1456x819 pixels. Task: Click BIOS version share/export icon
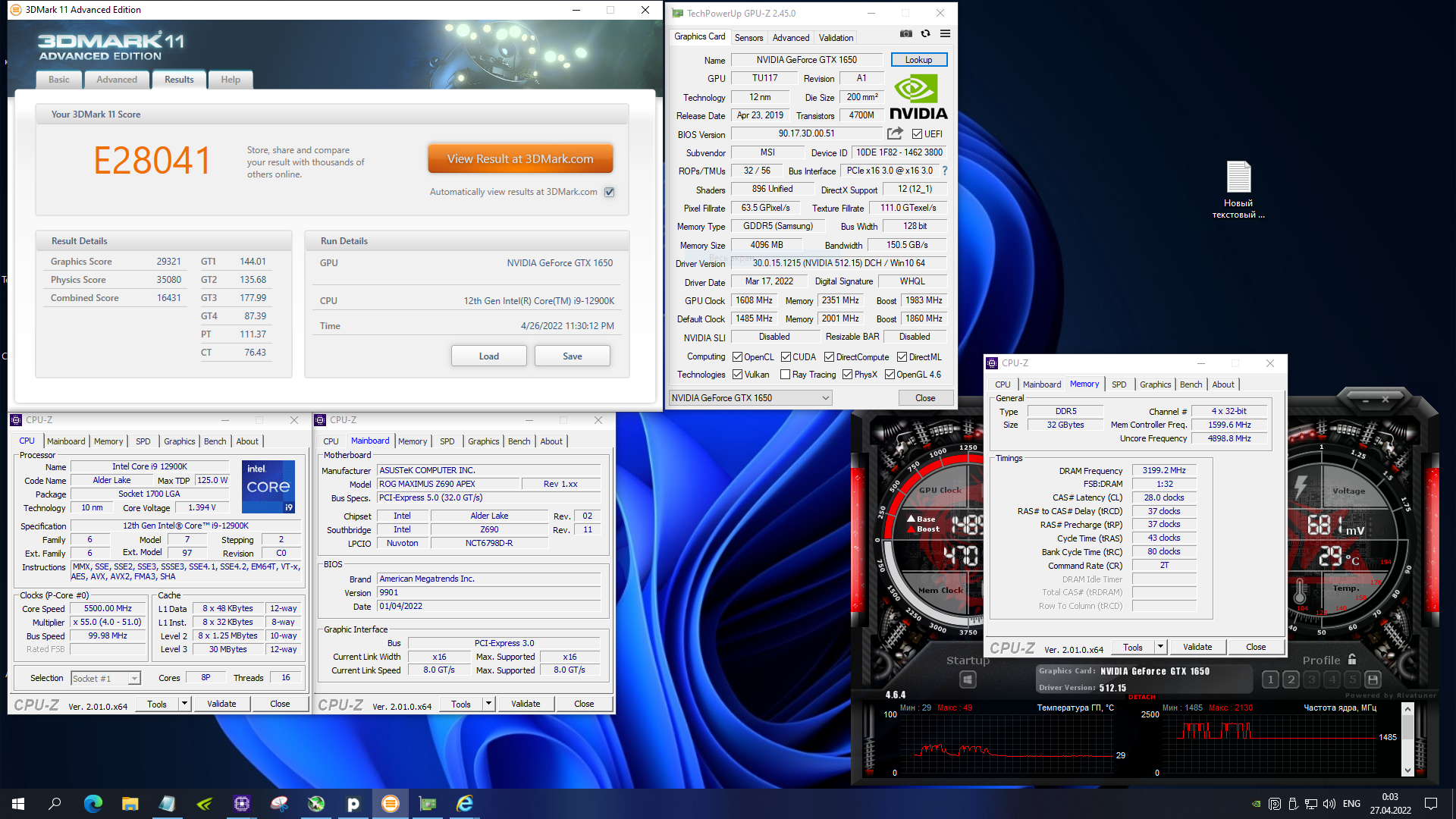point(895,133)
